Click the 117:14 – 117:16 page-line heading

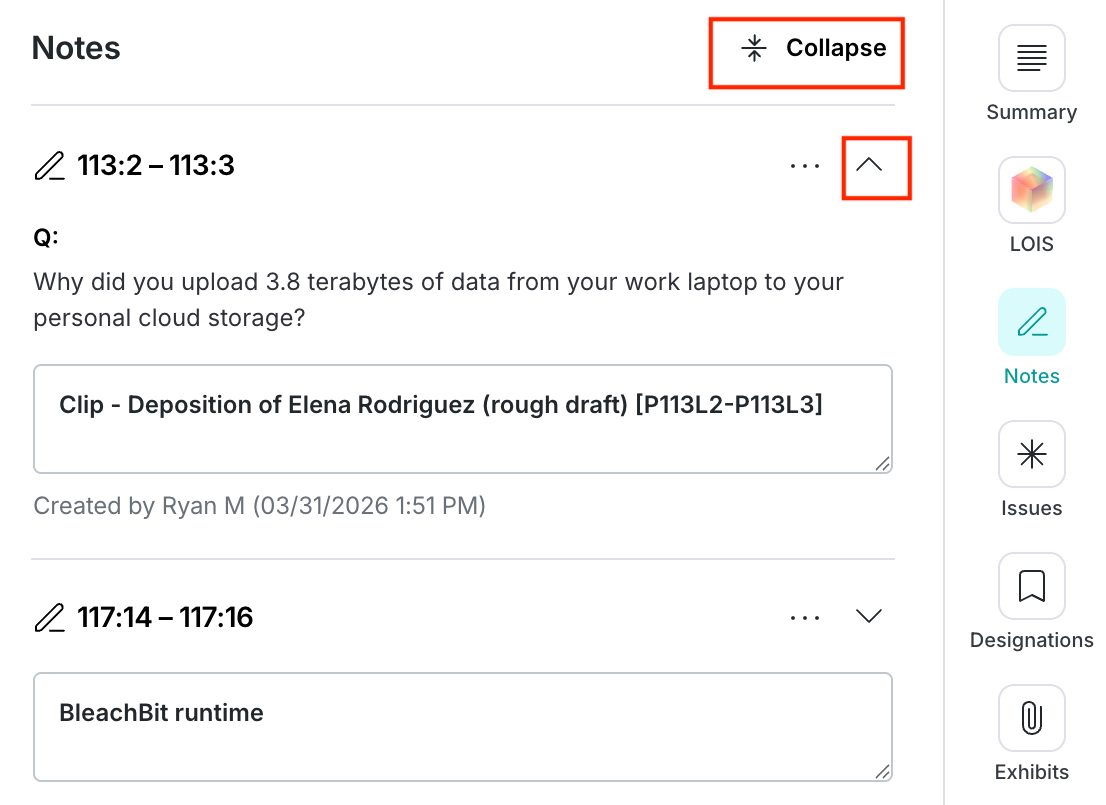tap(165, 617)
